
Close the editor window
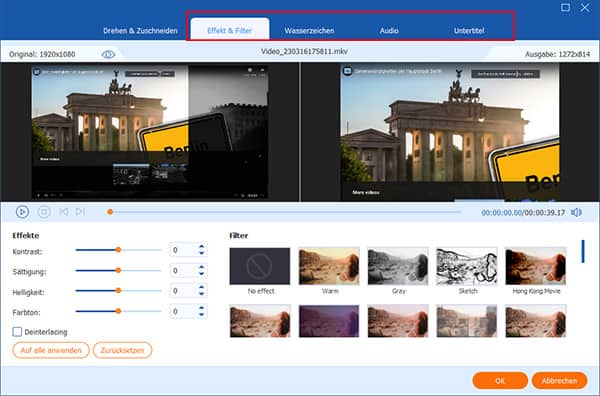tap(585, 7)
